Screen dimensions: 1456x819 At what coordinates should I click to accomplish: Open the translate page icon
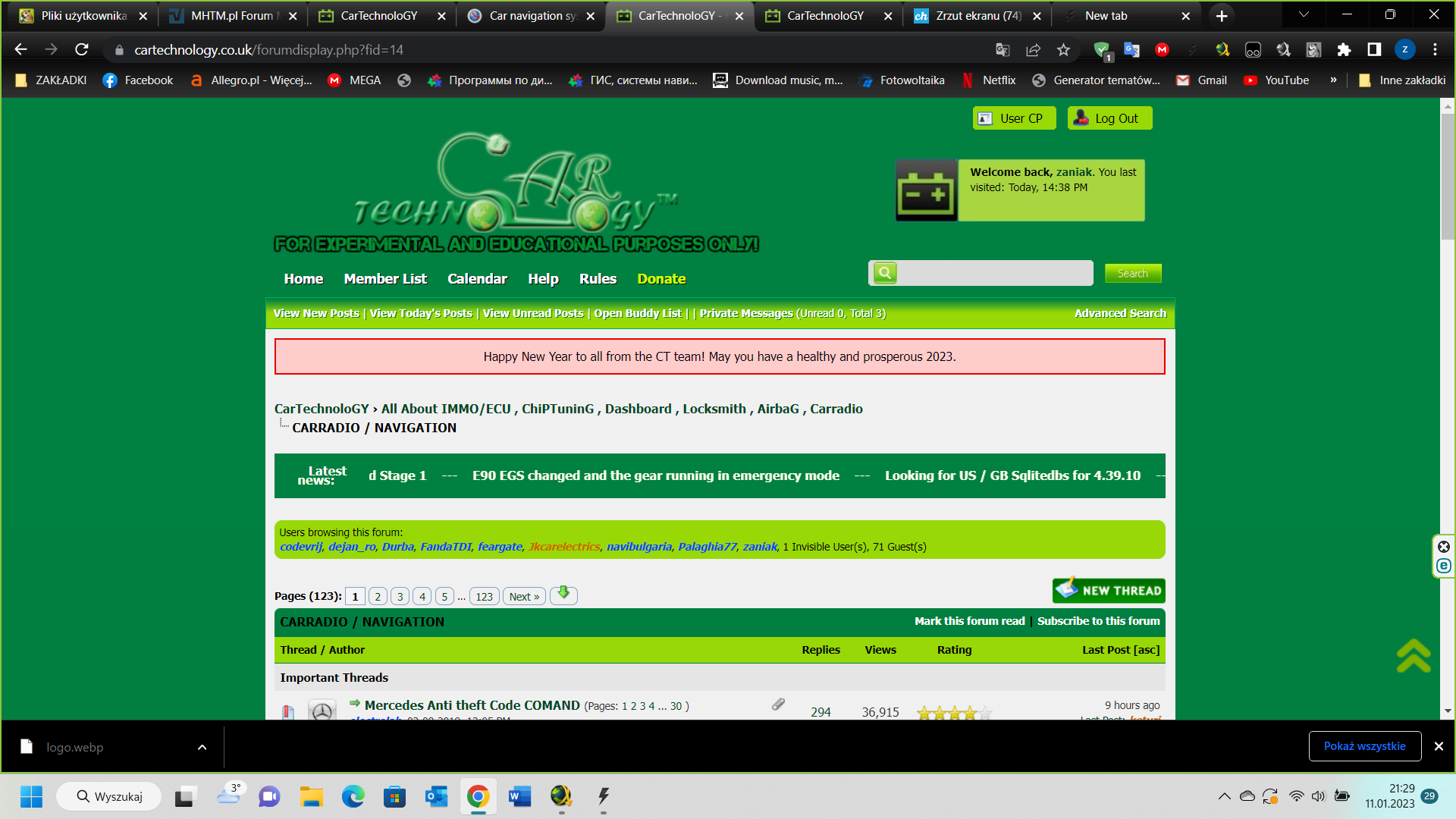[1003, 49]
